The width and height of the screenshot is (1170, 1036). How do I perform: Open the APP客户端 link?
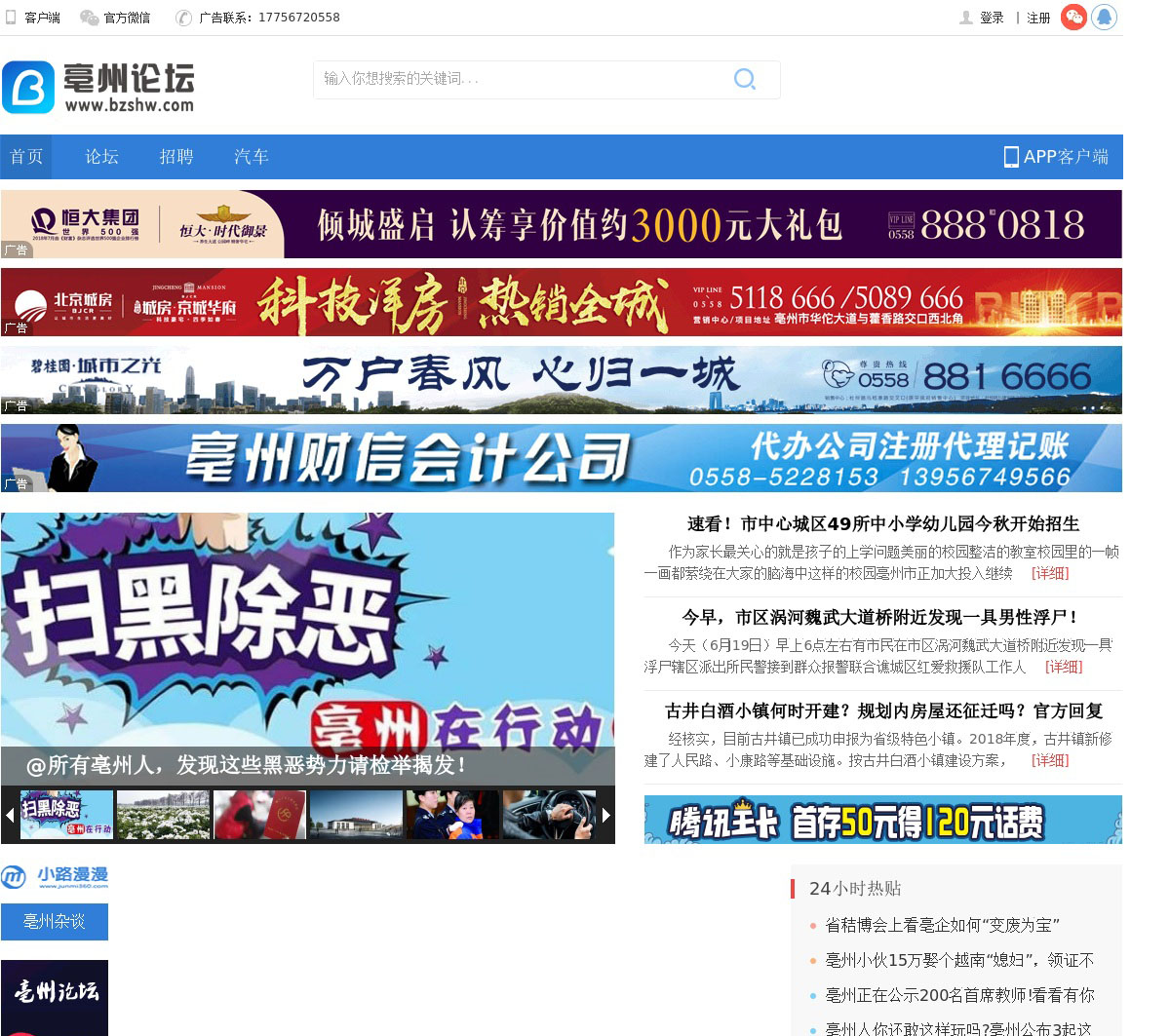point(1057,157)
